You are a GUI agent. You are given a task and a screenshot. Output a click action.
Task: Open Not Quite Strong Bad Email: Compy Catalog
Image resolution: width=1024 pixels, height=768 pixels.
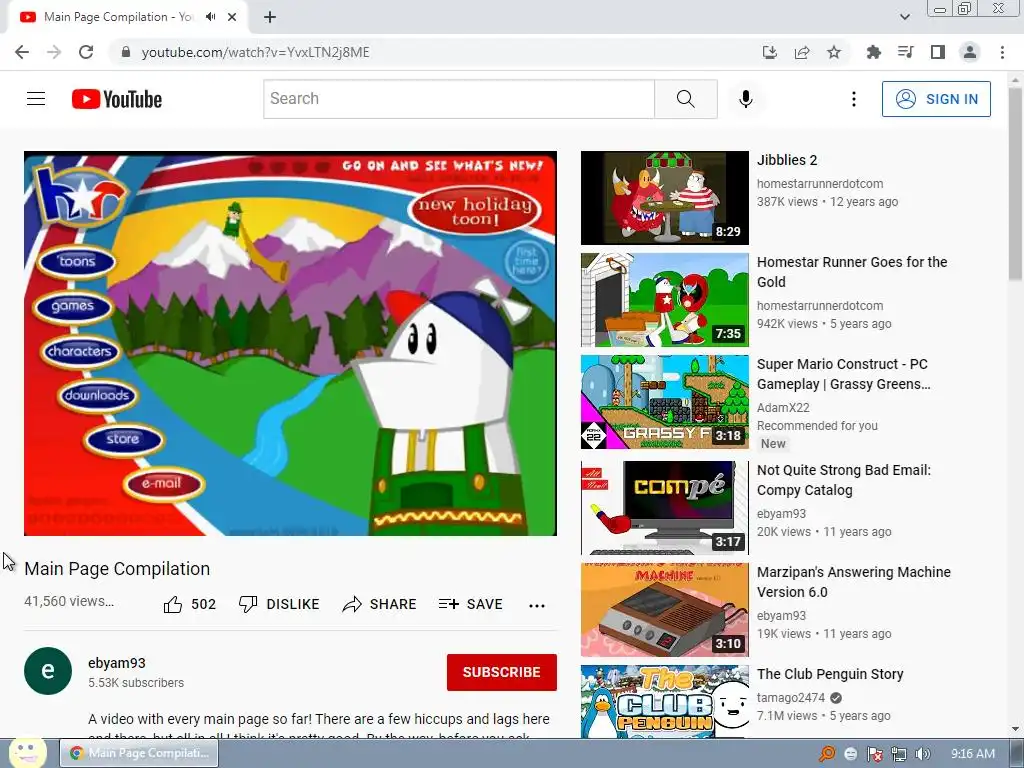tap(844, 480)
